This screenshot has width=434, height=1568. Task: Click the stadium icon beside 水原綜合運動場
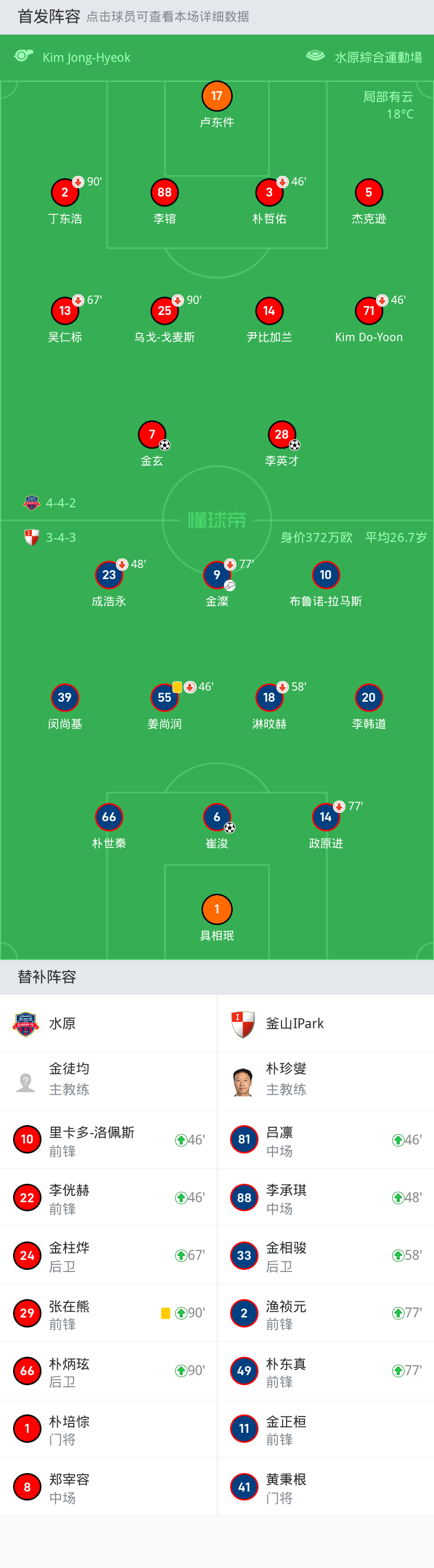click(x=316, y=56)
